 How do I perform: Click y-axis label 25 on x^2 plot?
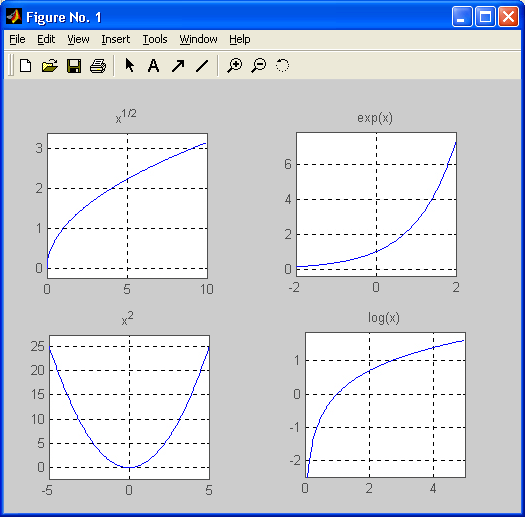[x=38, y=346]
